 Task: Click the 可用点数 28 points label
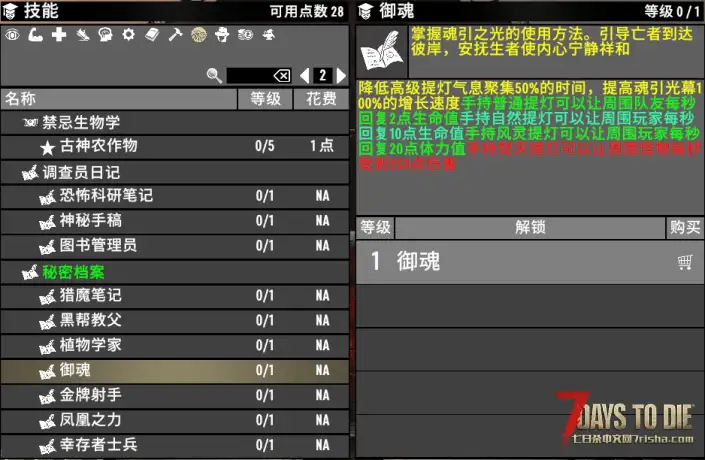pos(307,11)
